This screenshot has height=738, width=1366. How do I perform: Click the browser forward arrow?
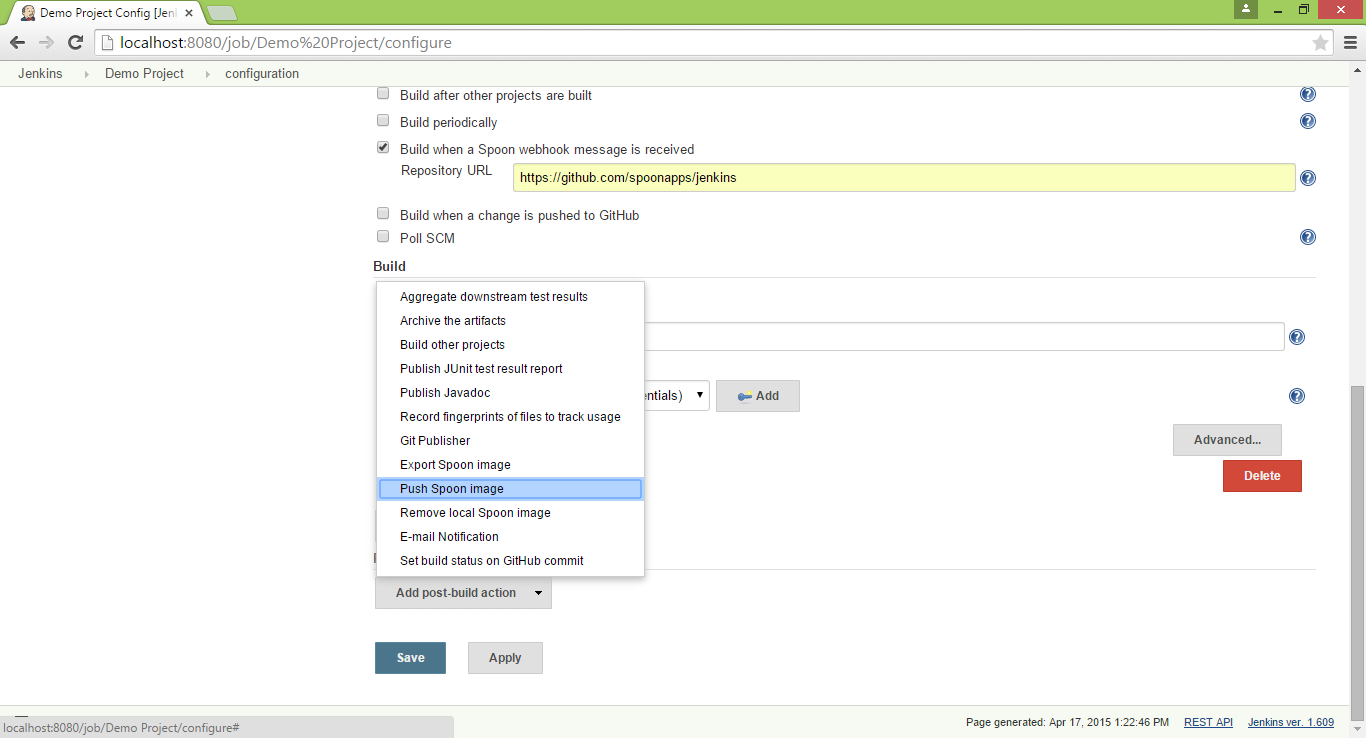coord(46,43)
